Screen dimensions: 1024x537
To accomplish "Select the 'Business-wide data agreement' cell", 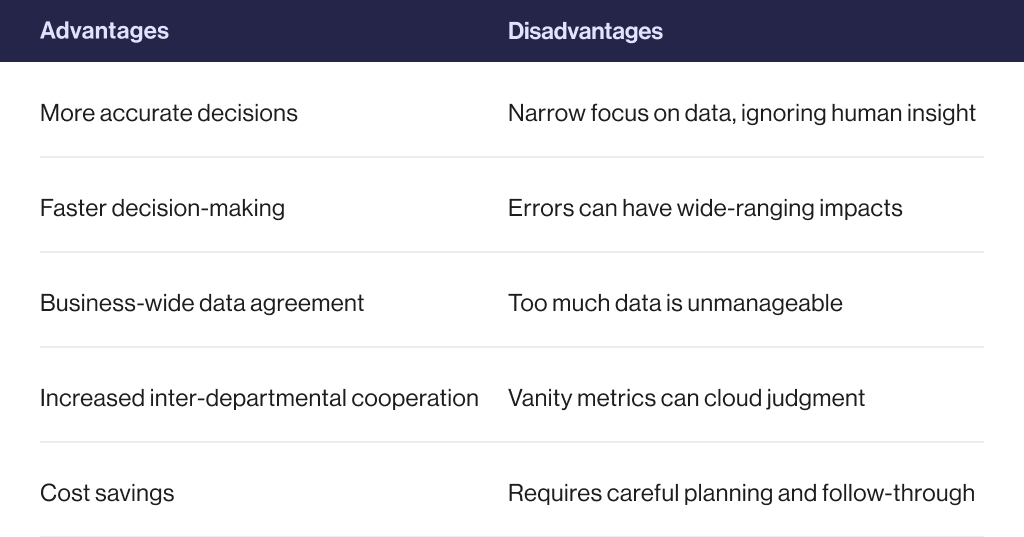I will pyautogui.click(x=202, y=303).
